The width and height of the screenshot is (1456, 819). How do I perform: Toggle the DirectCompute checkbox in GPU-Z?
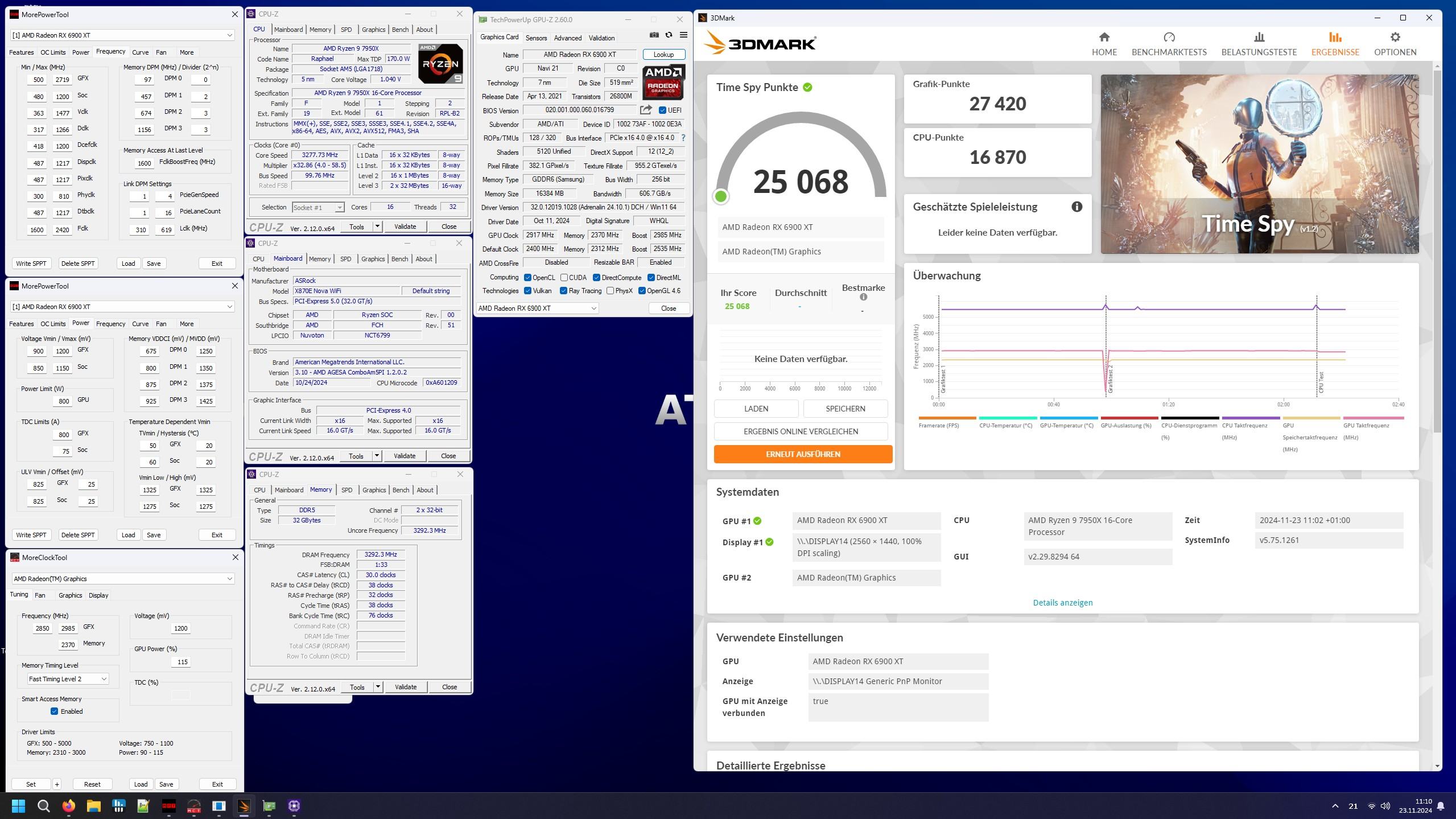[x=596, y=278]
